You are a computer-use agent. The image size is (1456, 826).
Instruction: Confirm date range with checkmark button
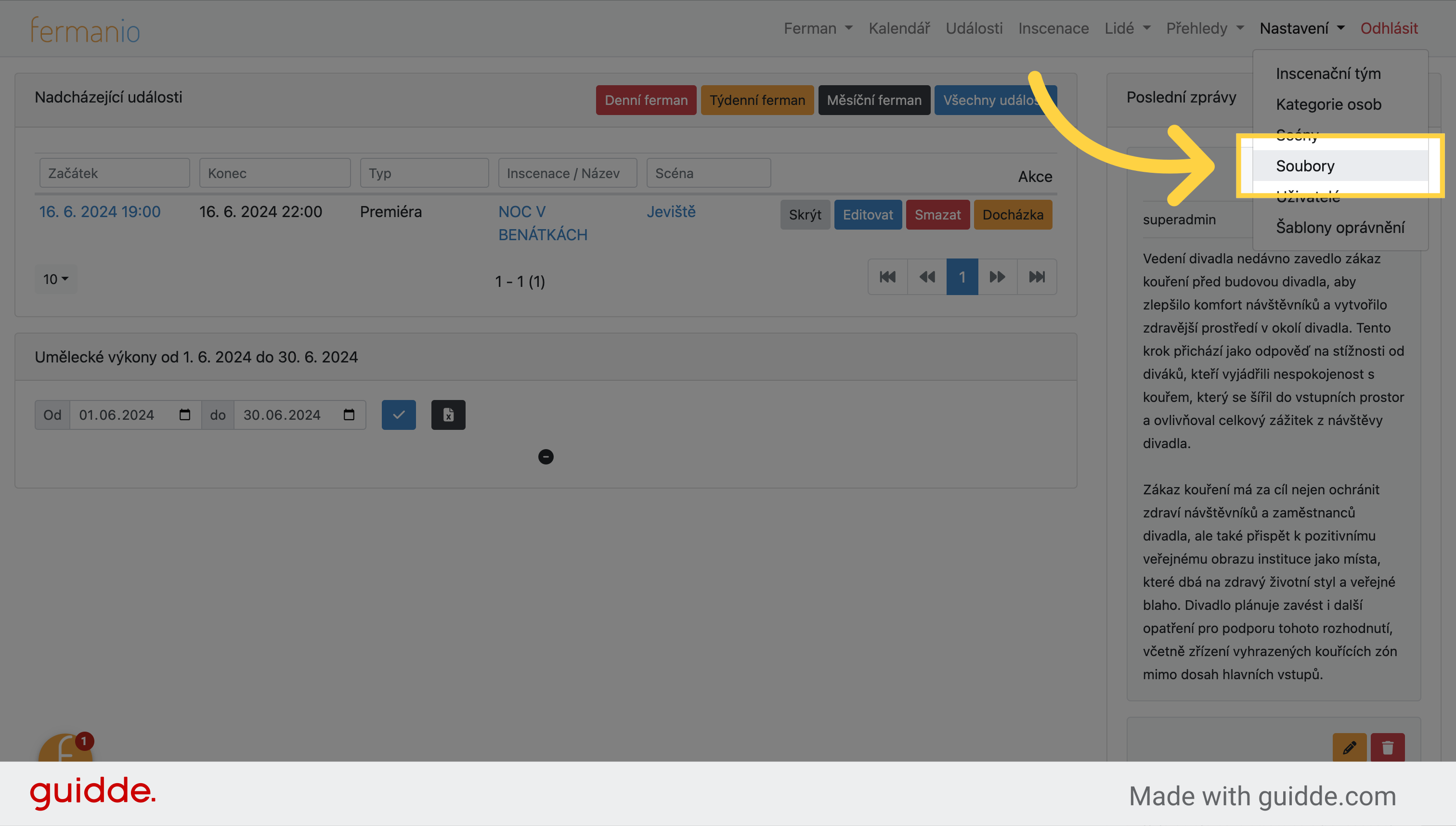(x=398, y=415)
